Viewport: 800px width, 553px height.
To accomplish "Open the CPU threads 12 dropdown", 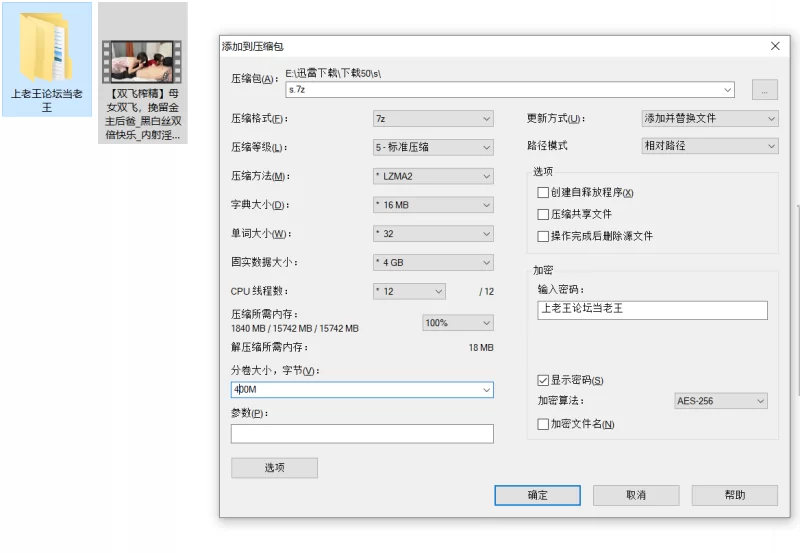I will point(409,291).
